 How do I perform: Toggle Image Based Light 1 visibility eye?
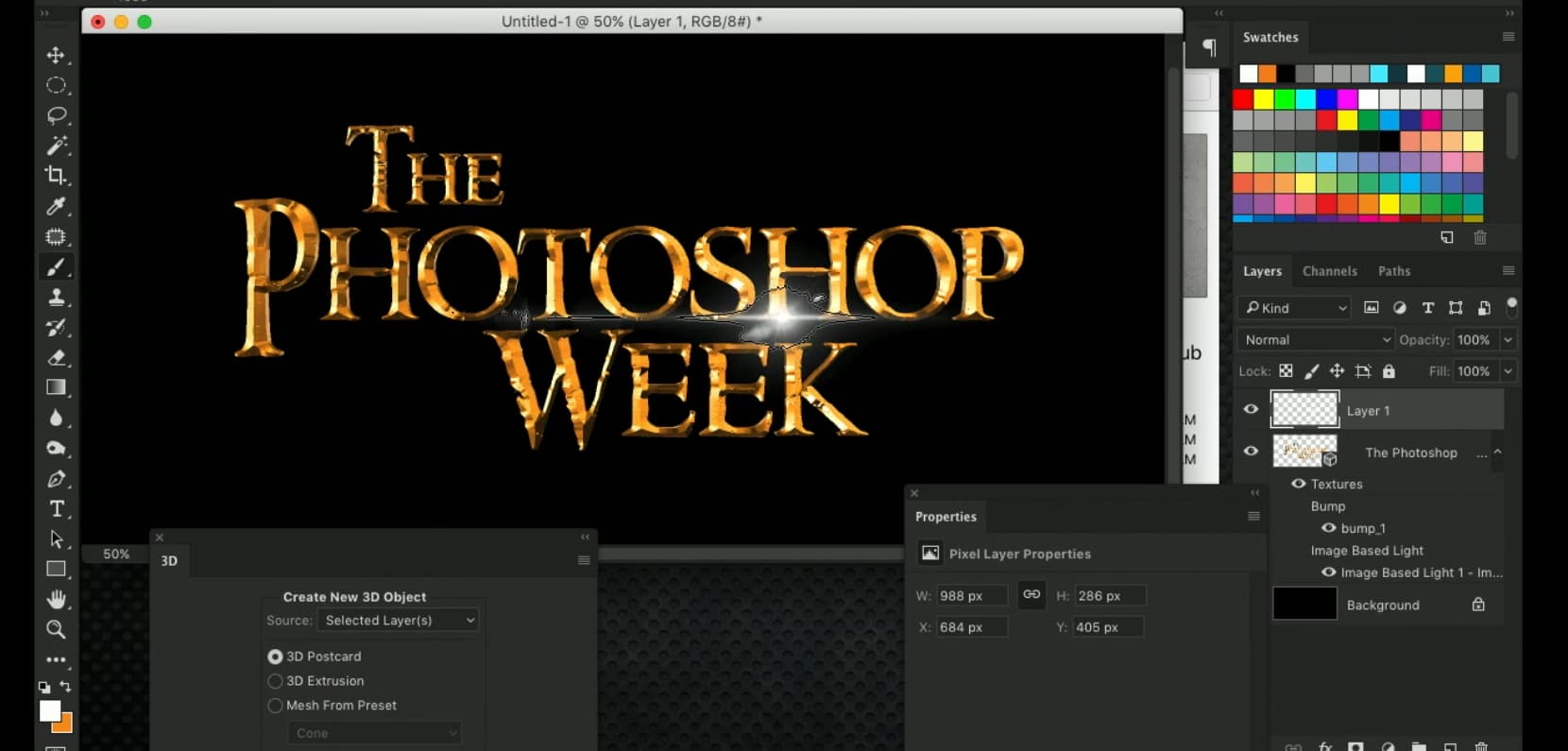tap(1329, 572)
